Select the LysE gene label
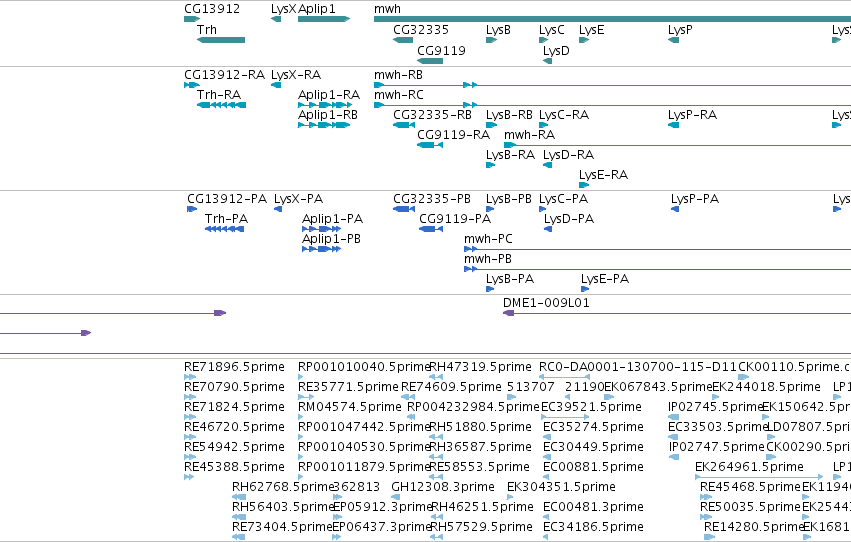 pyautogui.click(x=592, y=30)
